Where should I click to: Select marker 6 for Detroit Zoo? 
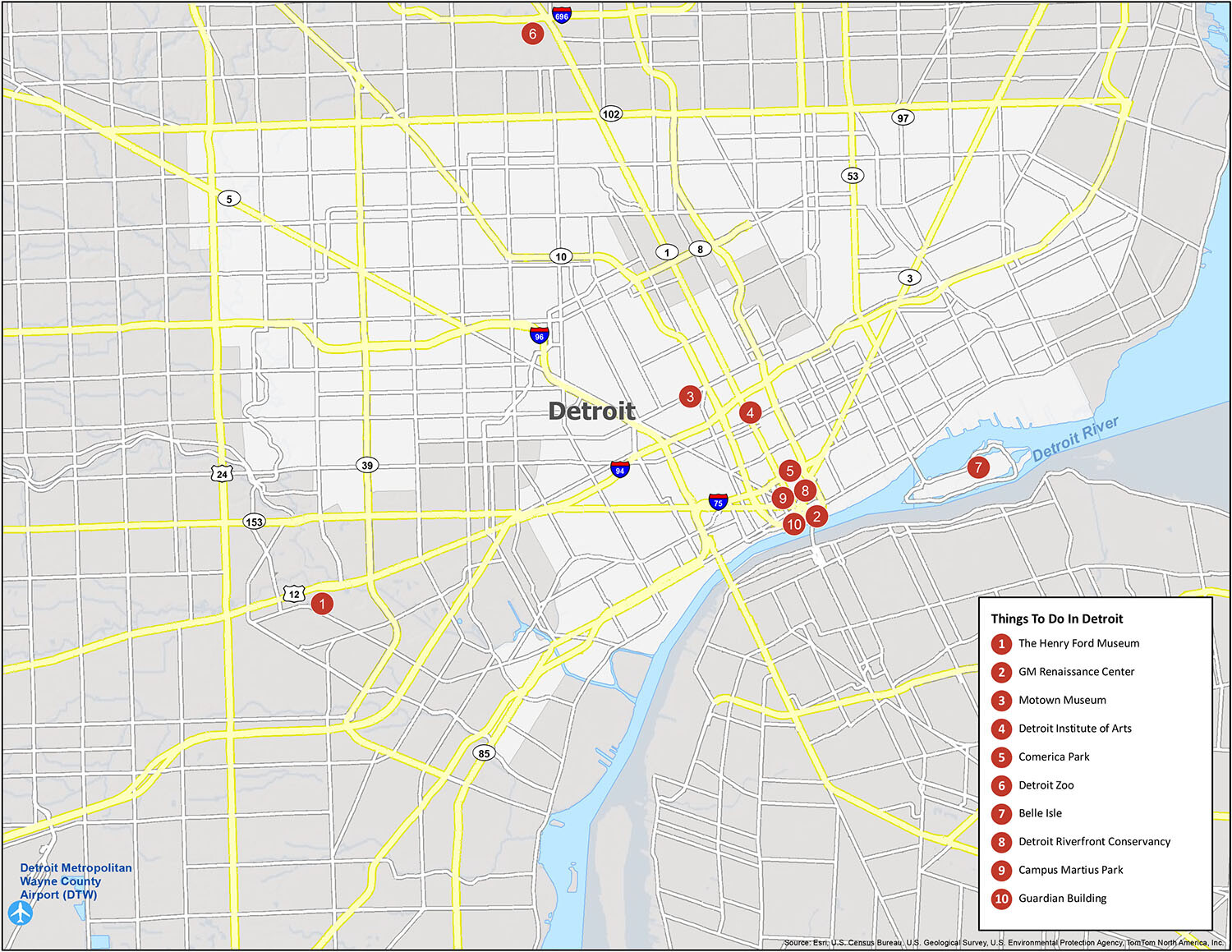(534, 34)
